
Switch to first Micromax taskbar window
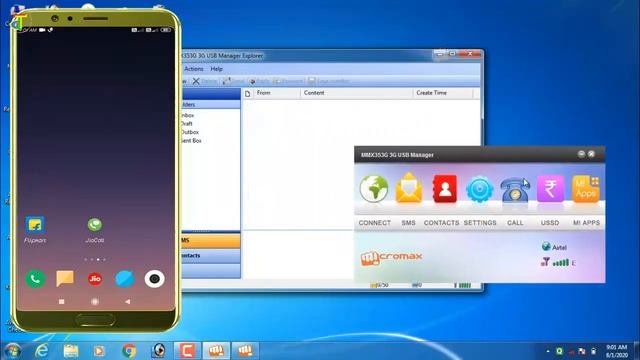pyautogui.click(x=216, y=351)
